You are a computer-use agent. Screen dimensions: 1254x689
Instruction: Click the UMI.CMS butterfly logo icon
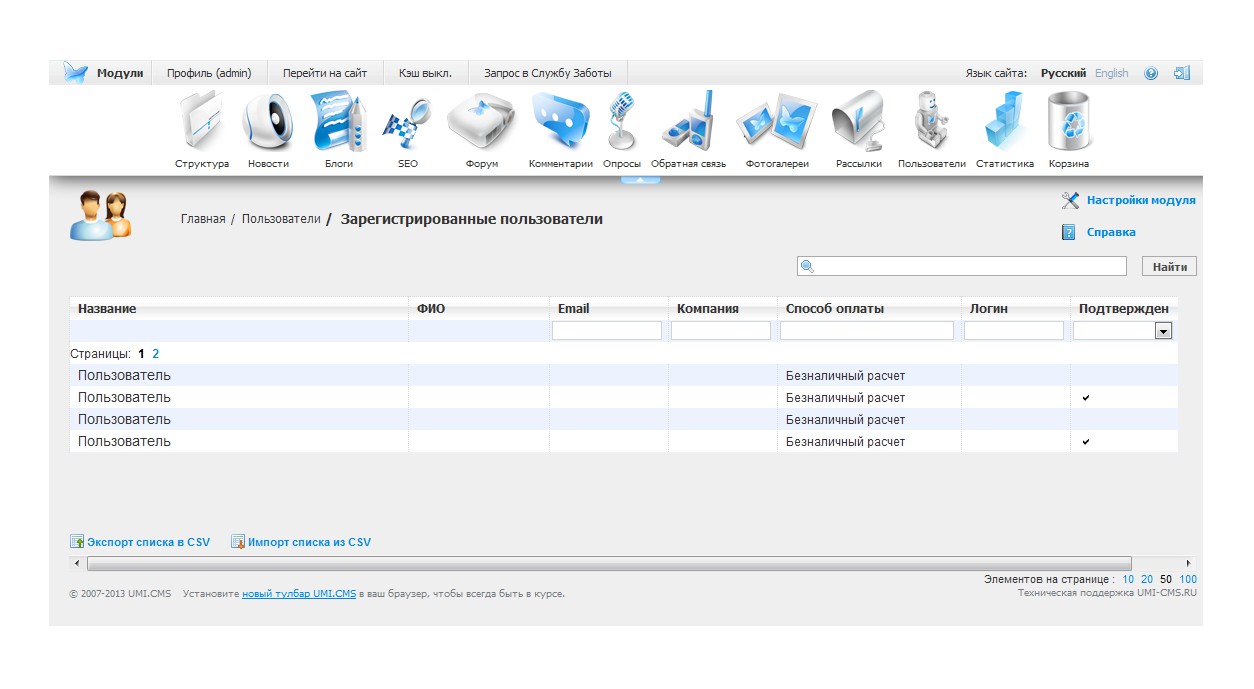tap(76, 73)
